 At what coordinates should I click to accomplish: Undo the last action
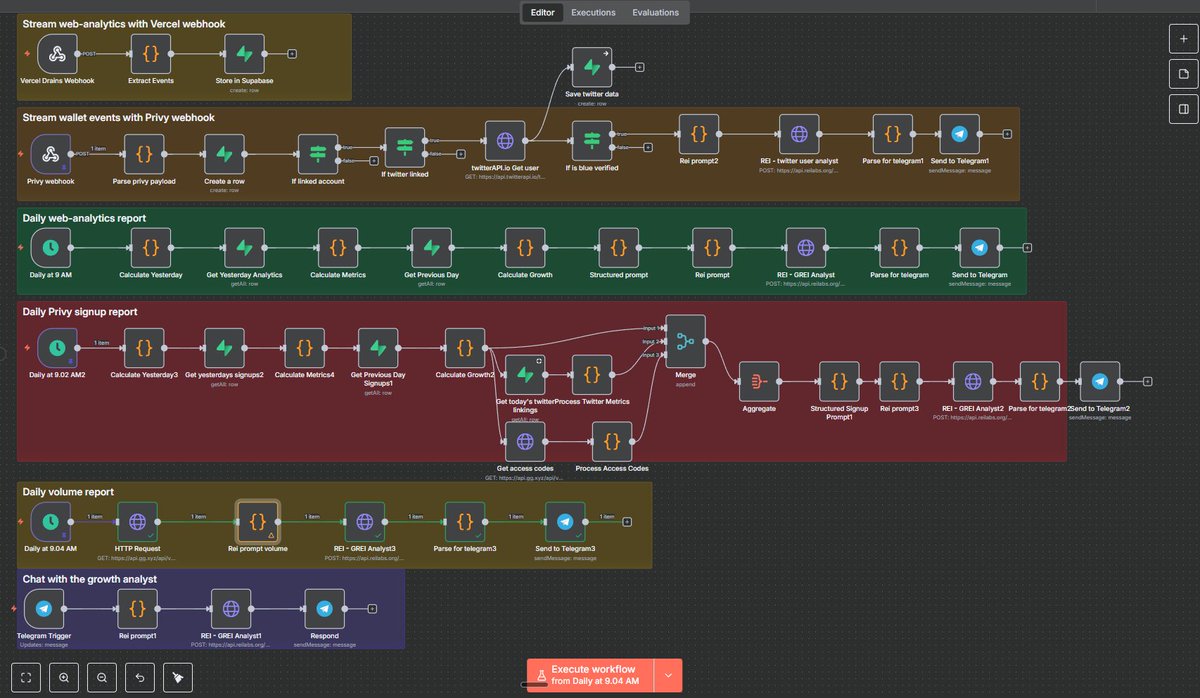(139, 677)
